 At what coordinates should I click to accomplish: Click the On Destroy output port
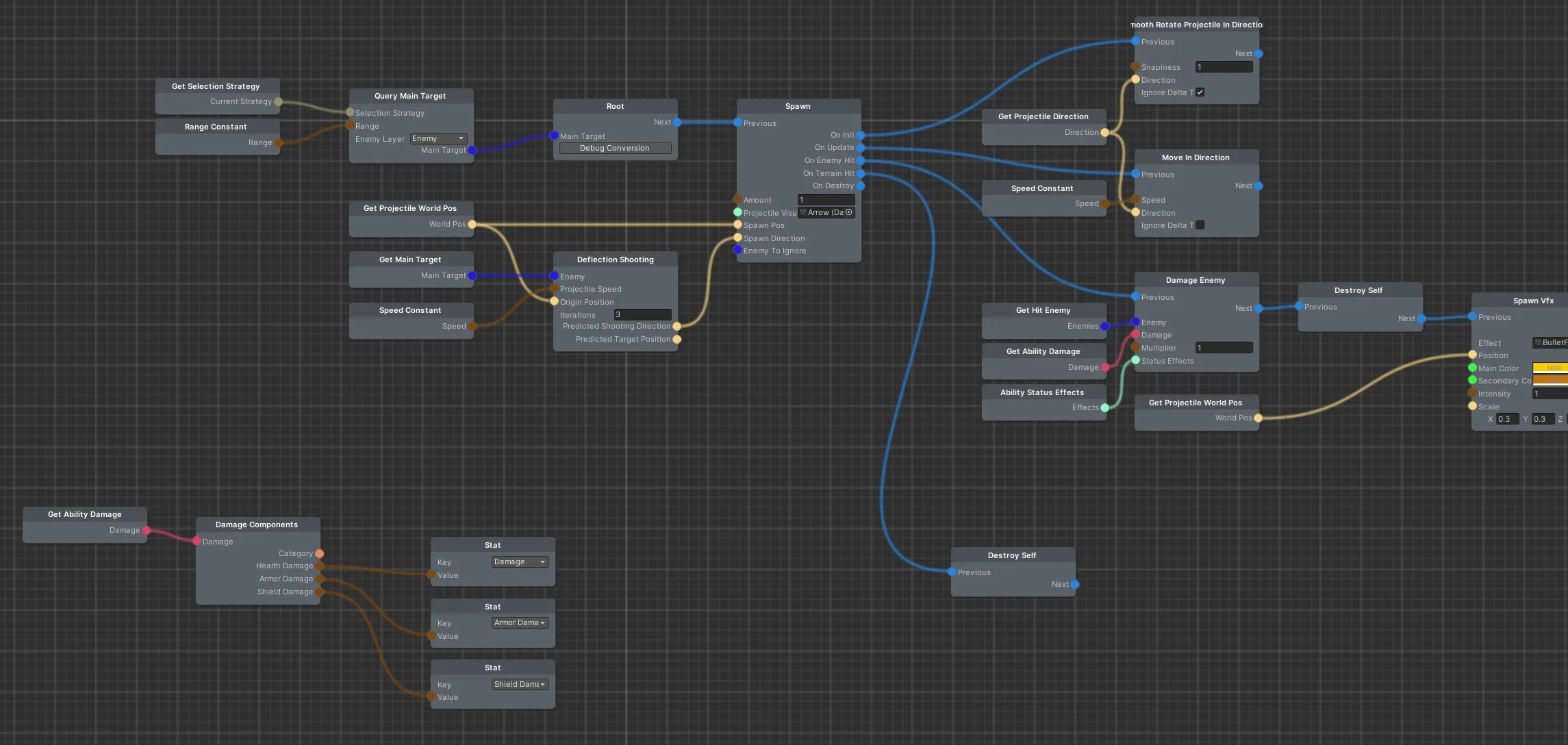(x=861, y=186)
